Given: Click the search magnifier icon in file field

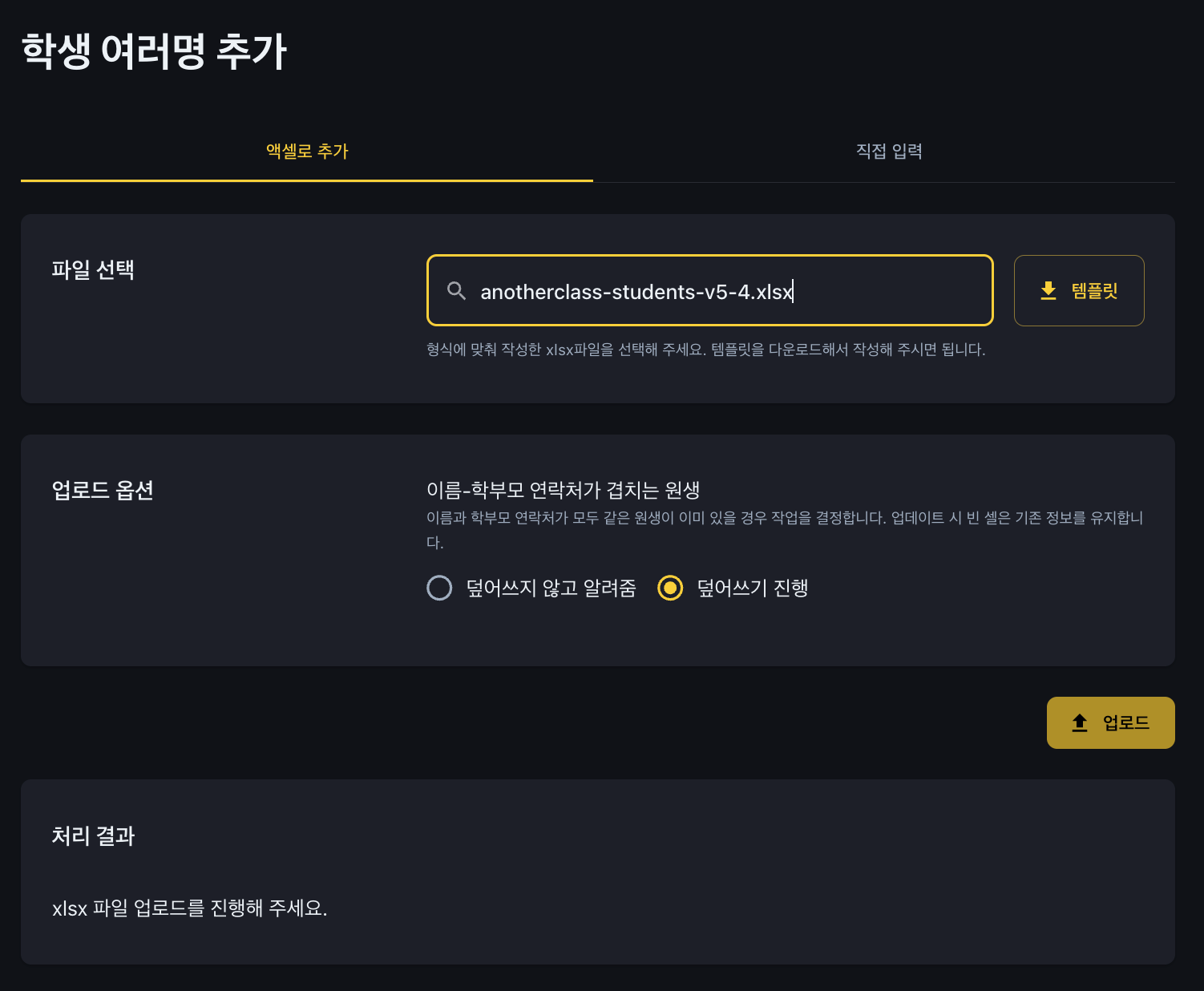Looking at the screenshot, I should (456, 291).
